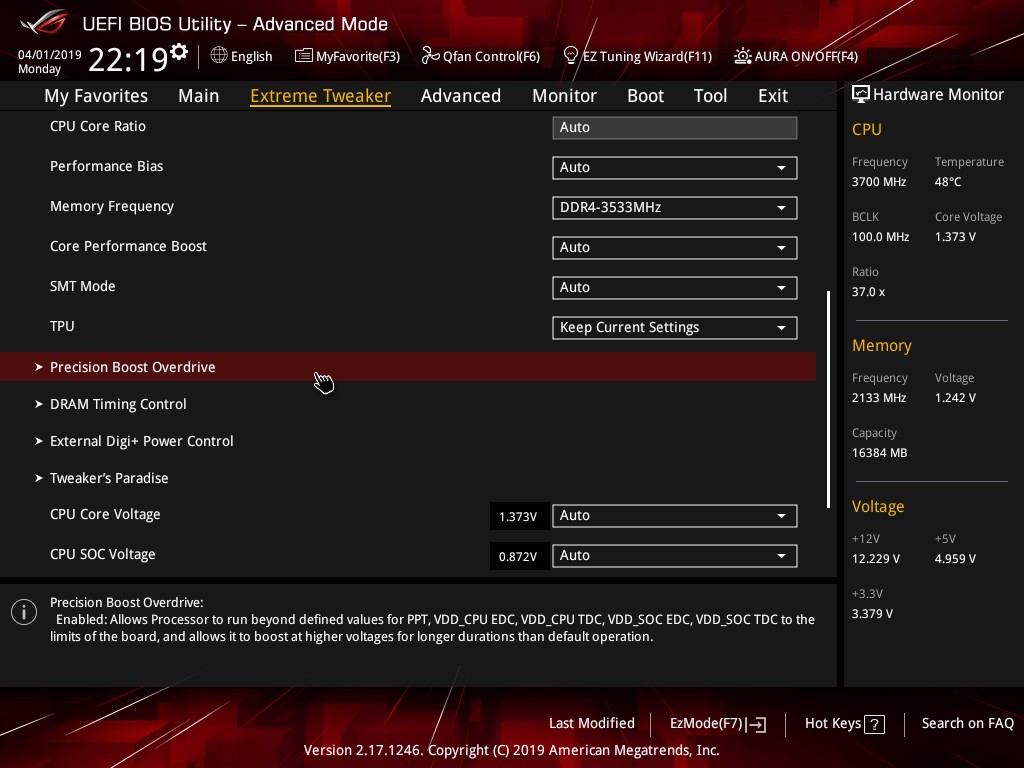1024x768 pixels.
Task: Click AURA ON/OFF light icon
Action: pos(743,56)
